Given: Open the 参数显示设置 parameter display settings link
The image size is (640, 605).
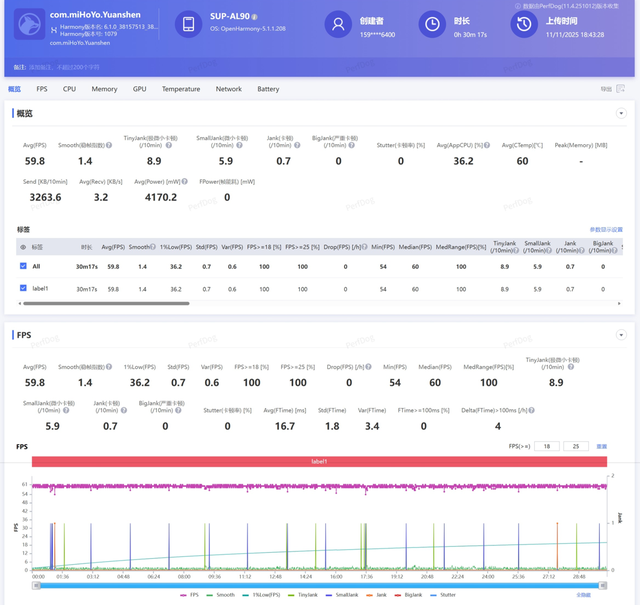Looking at the screenshot, I should pyautogui.click(x=606, y=229).
